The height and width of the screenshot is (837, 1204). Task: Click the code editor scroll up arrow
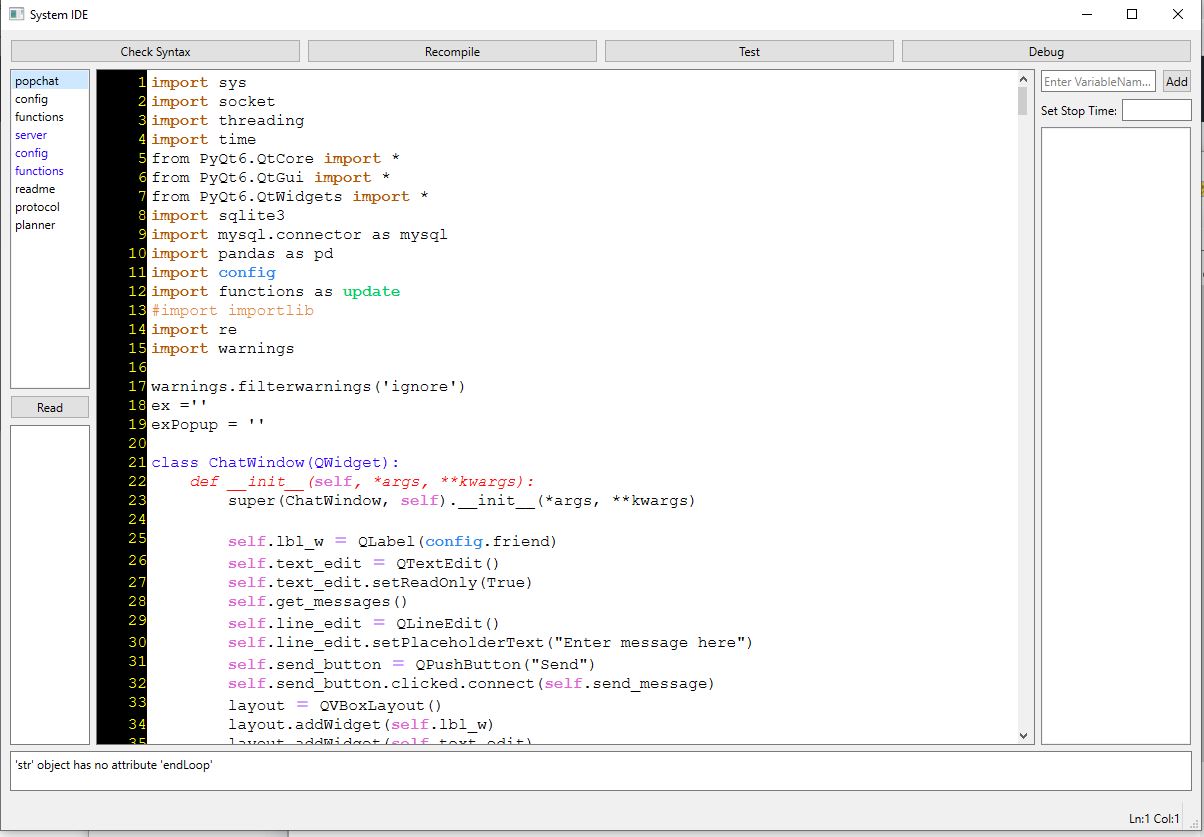(1023, 79)
